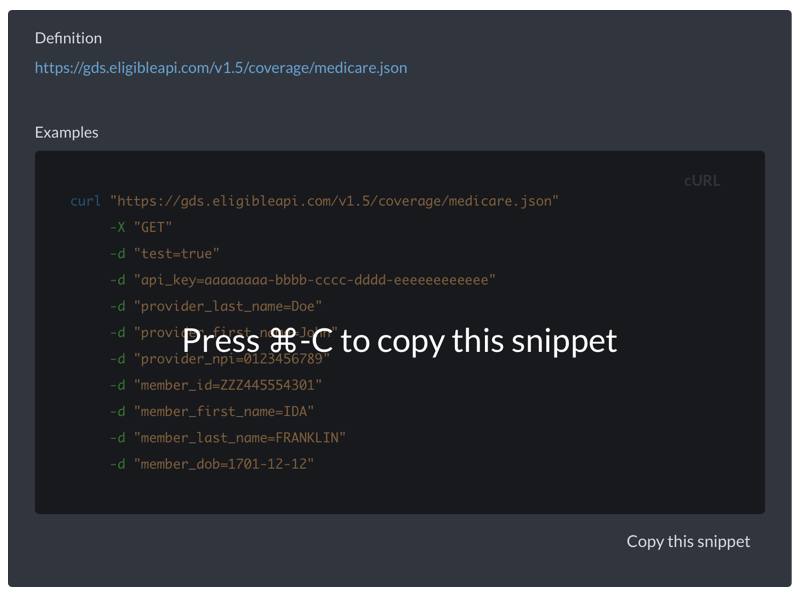
Task: Click the Copy this snippet button
Action: [x=688, y=541]
